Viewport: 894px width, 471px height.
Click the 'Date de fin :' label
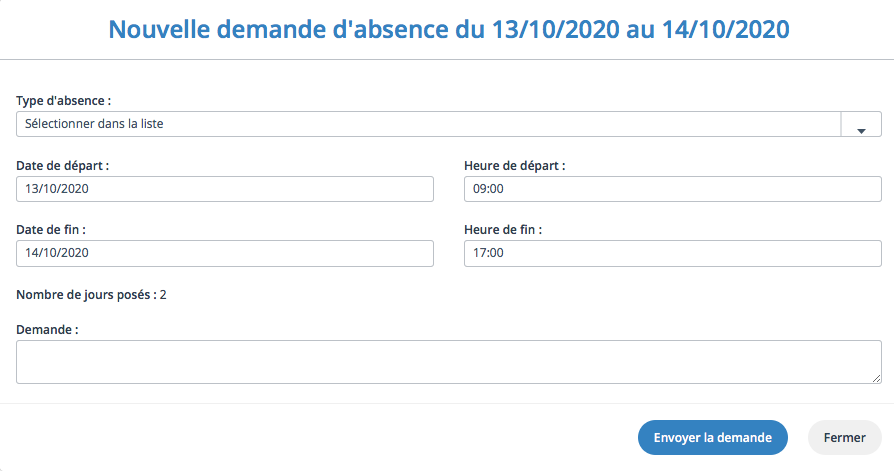click(51, 230)
